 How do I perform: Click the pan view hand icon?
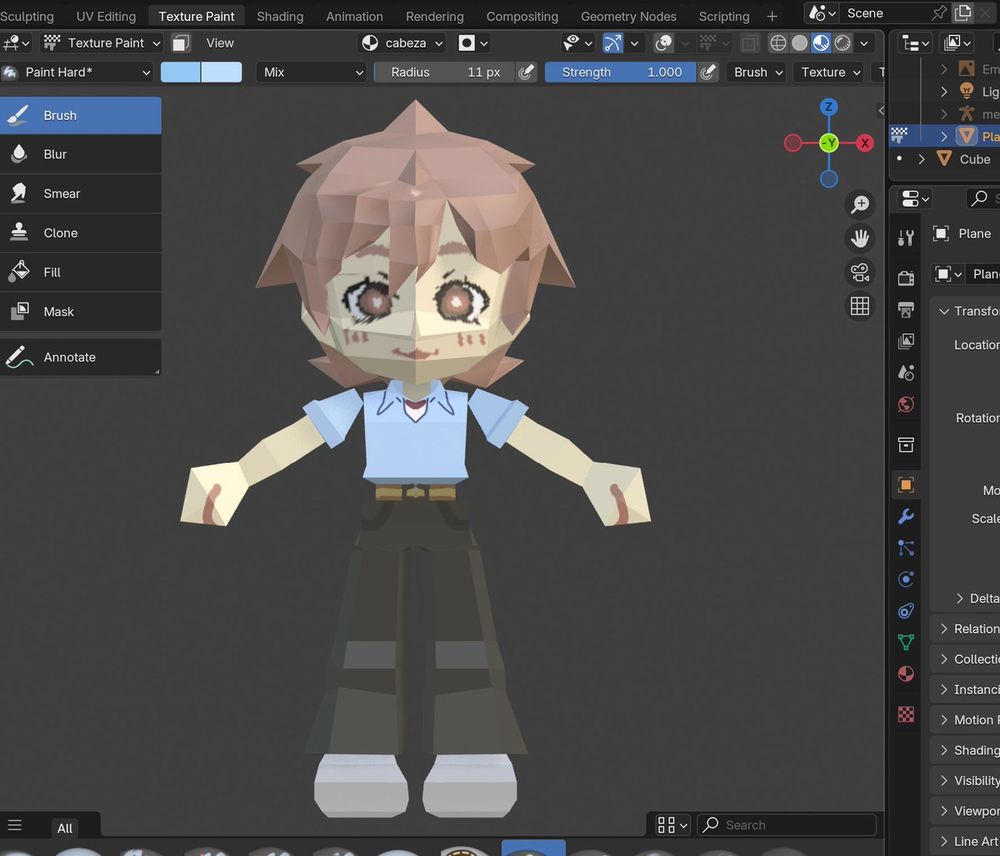pyautogui.click(x=860, y=239)
